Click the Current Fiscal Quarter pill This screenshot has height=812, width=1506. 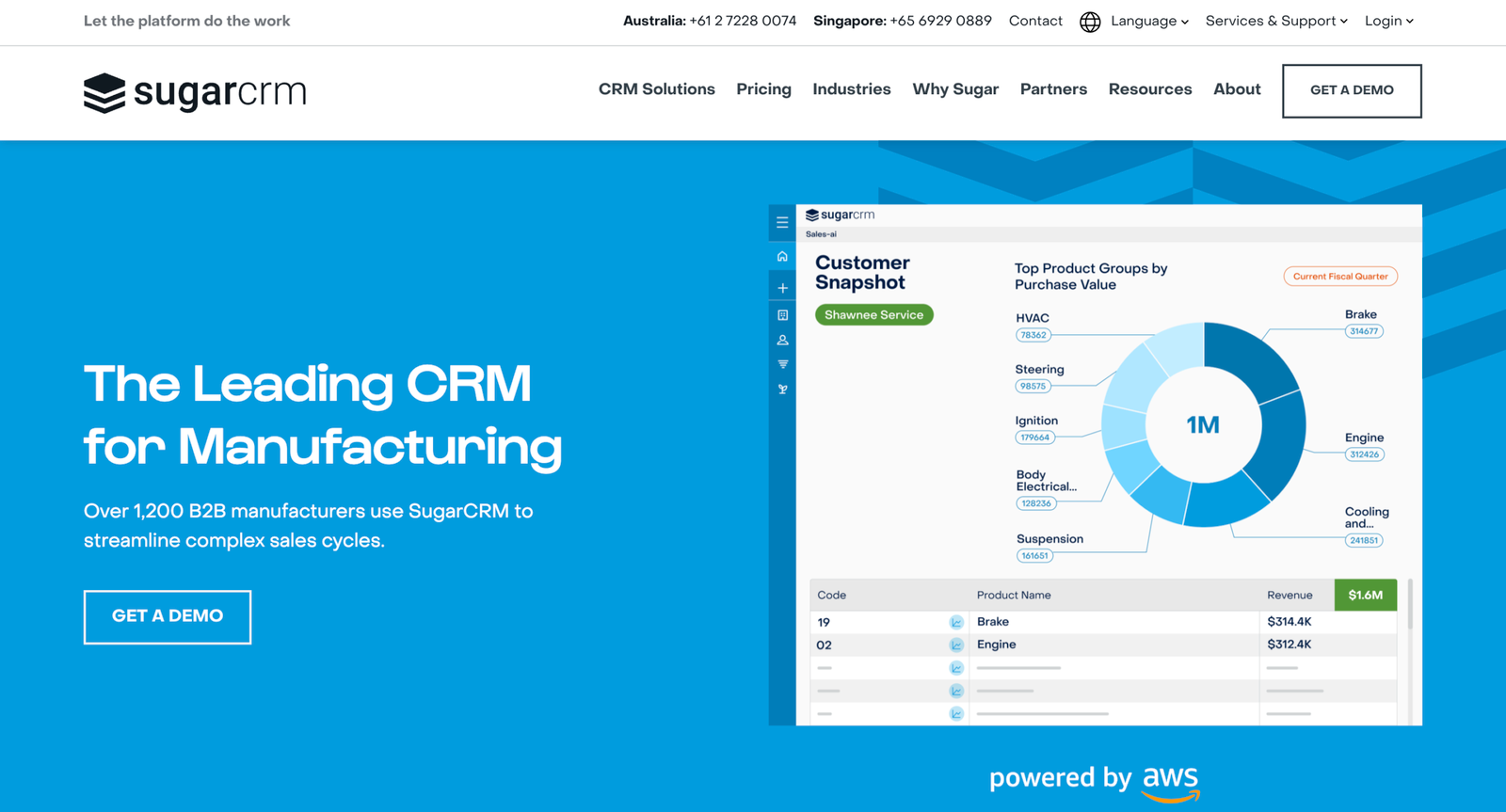(1340, 277)
